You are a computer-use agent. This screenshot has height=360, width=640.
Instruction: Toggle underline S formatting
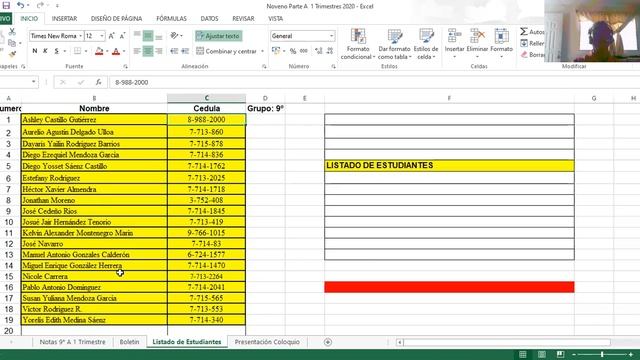(x=56, y=51)
